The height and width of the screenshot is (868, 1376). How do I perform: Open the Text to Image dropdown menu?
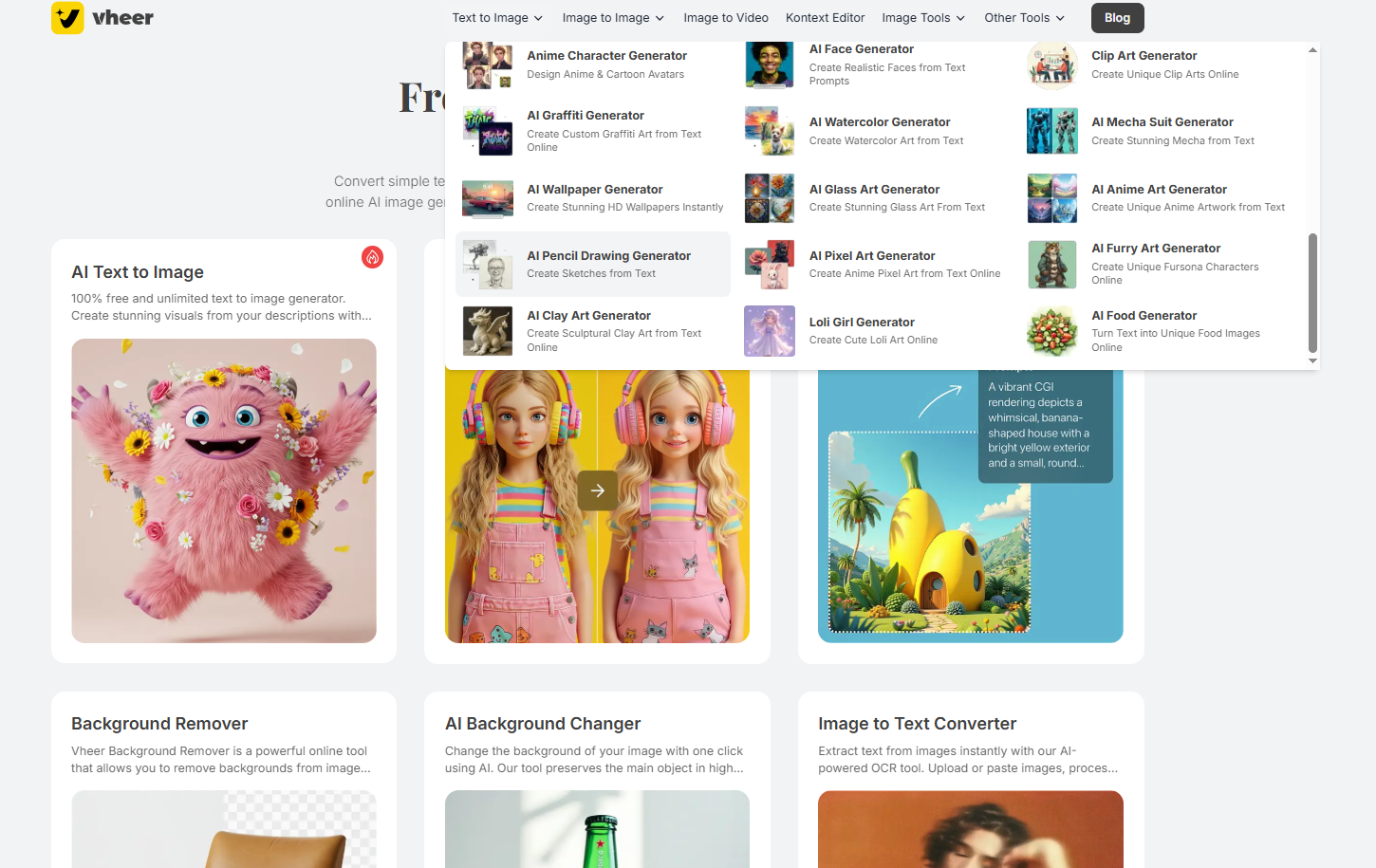point(497,18)
